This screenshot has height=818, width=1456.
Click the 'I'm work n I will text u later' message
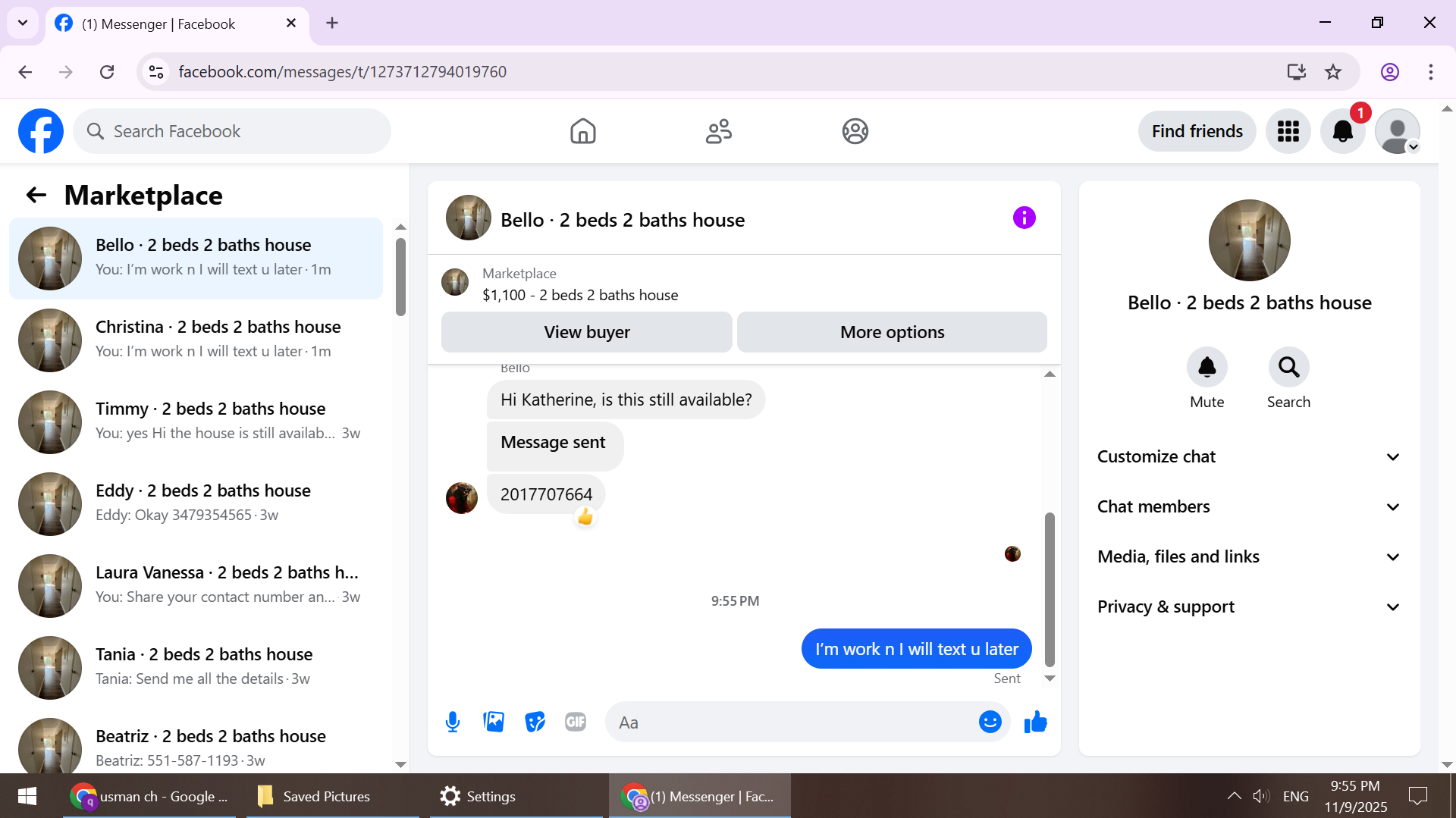[x=916, y=649]
